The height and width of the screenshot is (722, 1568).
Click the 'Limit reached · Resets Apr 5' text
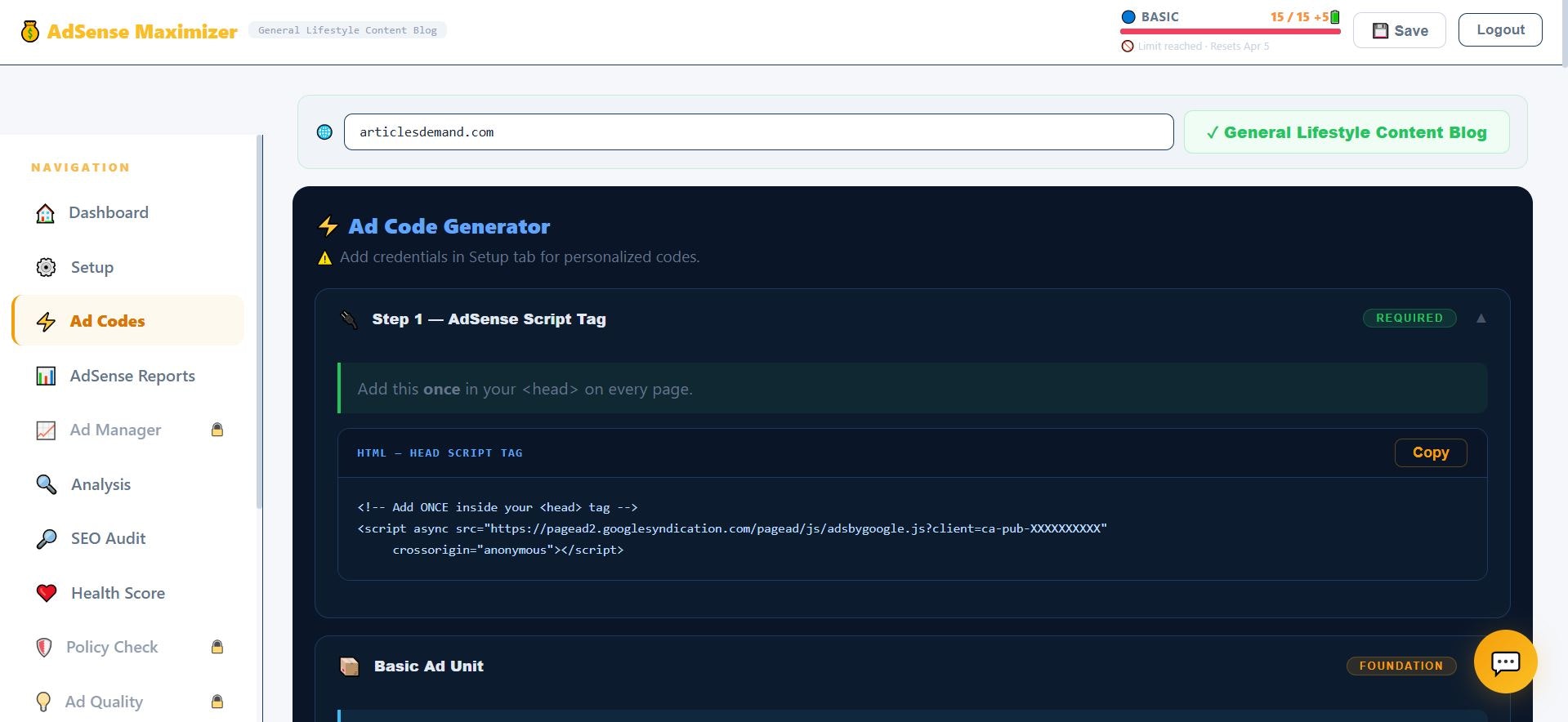[1204, 47]
